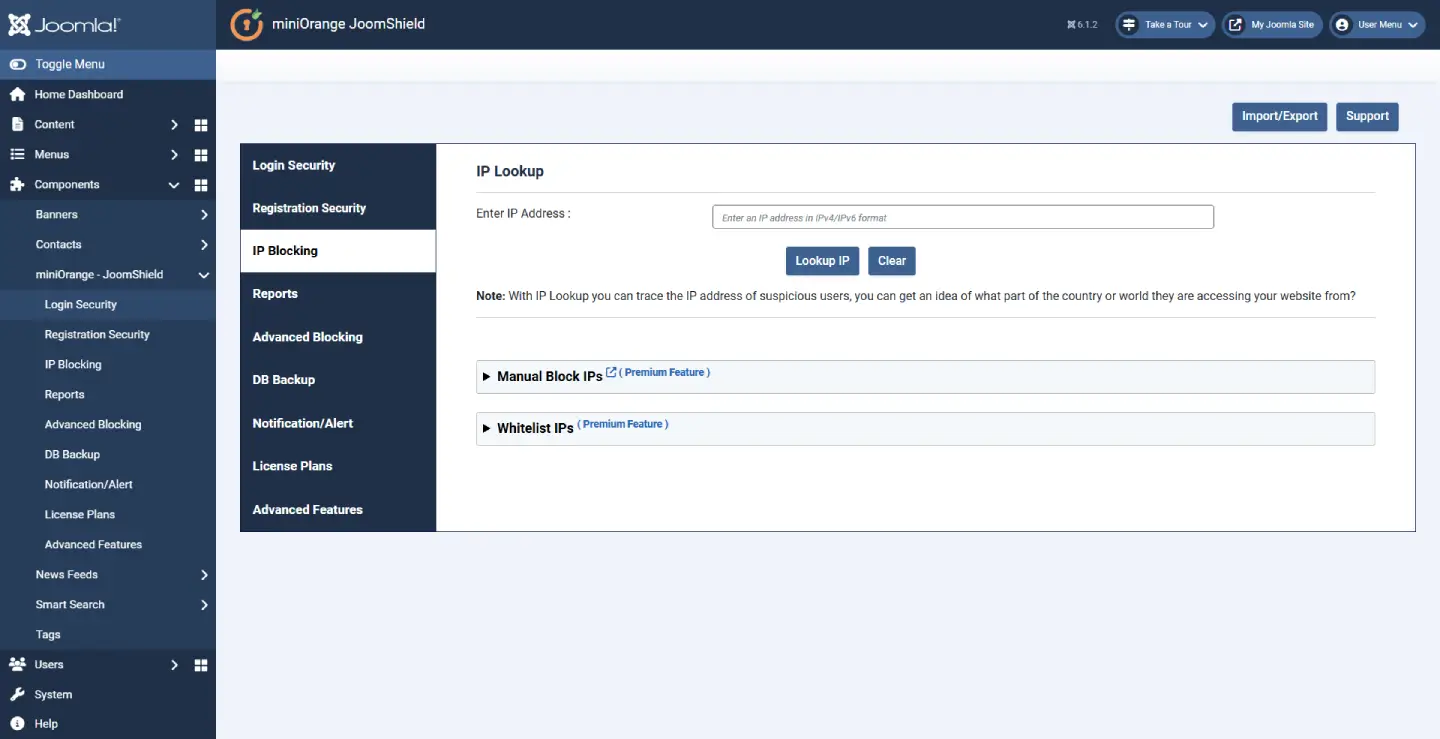
Task: Click the Help info icon
Action: pyautogui.click(x=17, y=723)
